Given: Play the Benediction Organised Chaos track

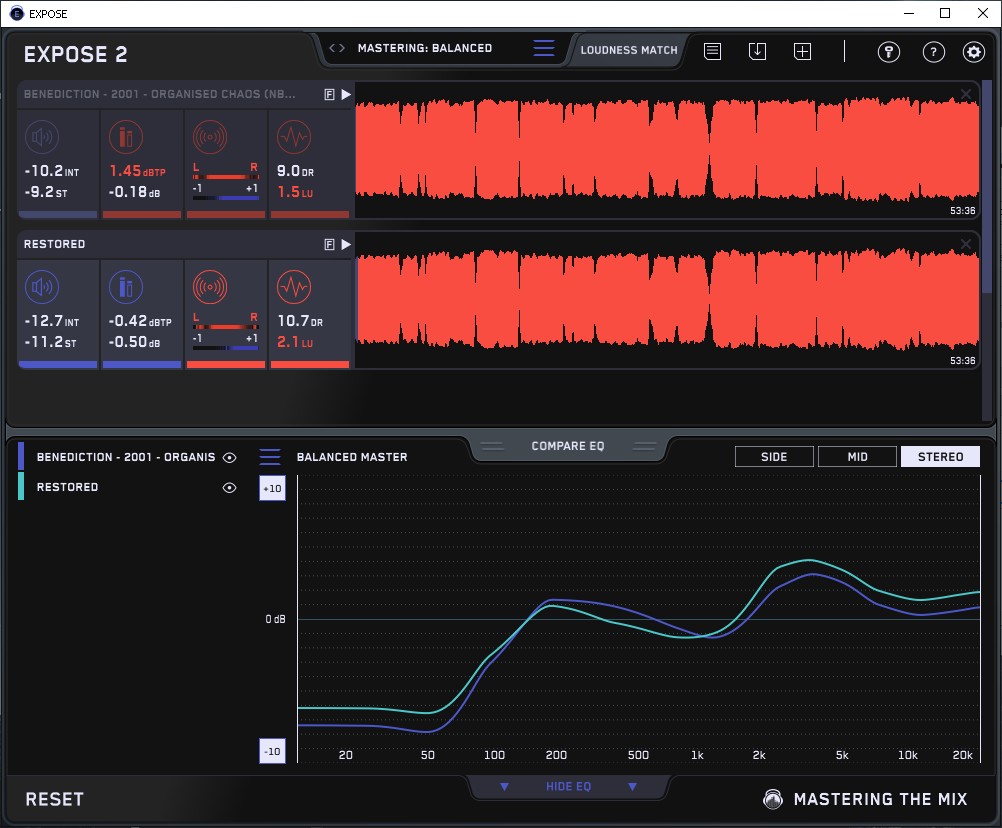Looking at the screenshot, I should click(x=346, y=94).
